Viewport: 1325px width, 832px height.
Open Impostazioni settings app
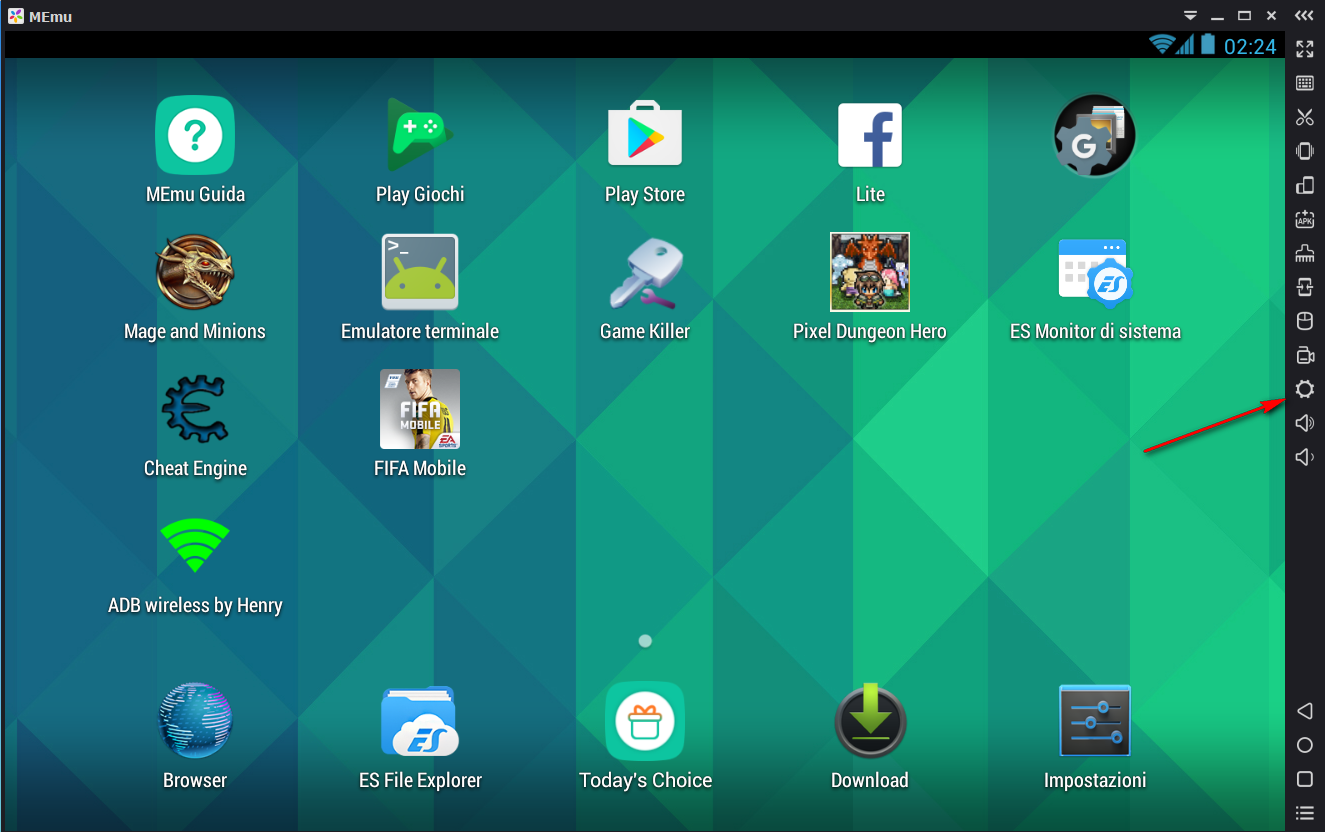click(1095, 721)
